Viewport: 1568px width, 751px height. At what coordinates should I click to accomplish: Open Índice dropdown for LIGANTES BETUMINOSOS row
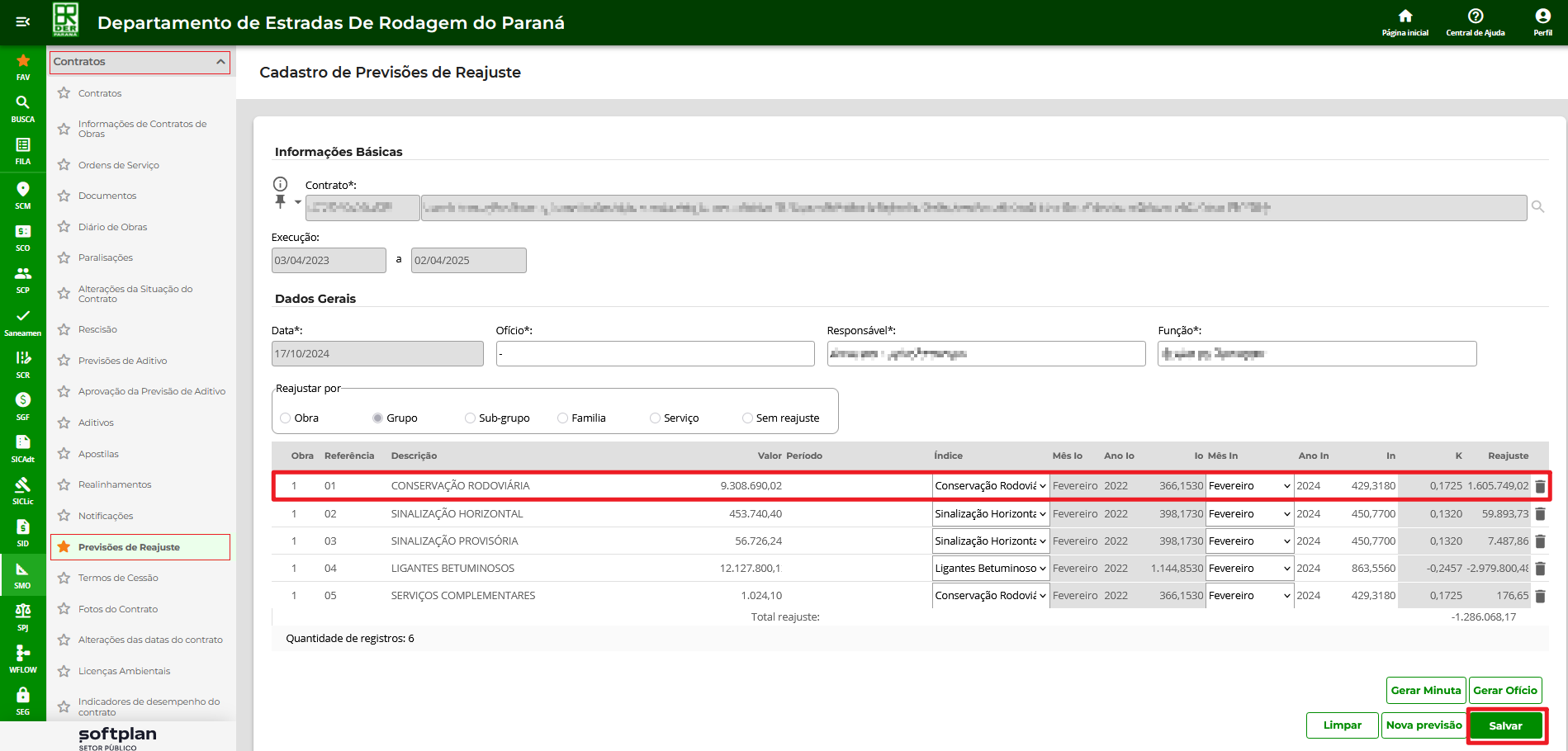pos(990,569)
